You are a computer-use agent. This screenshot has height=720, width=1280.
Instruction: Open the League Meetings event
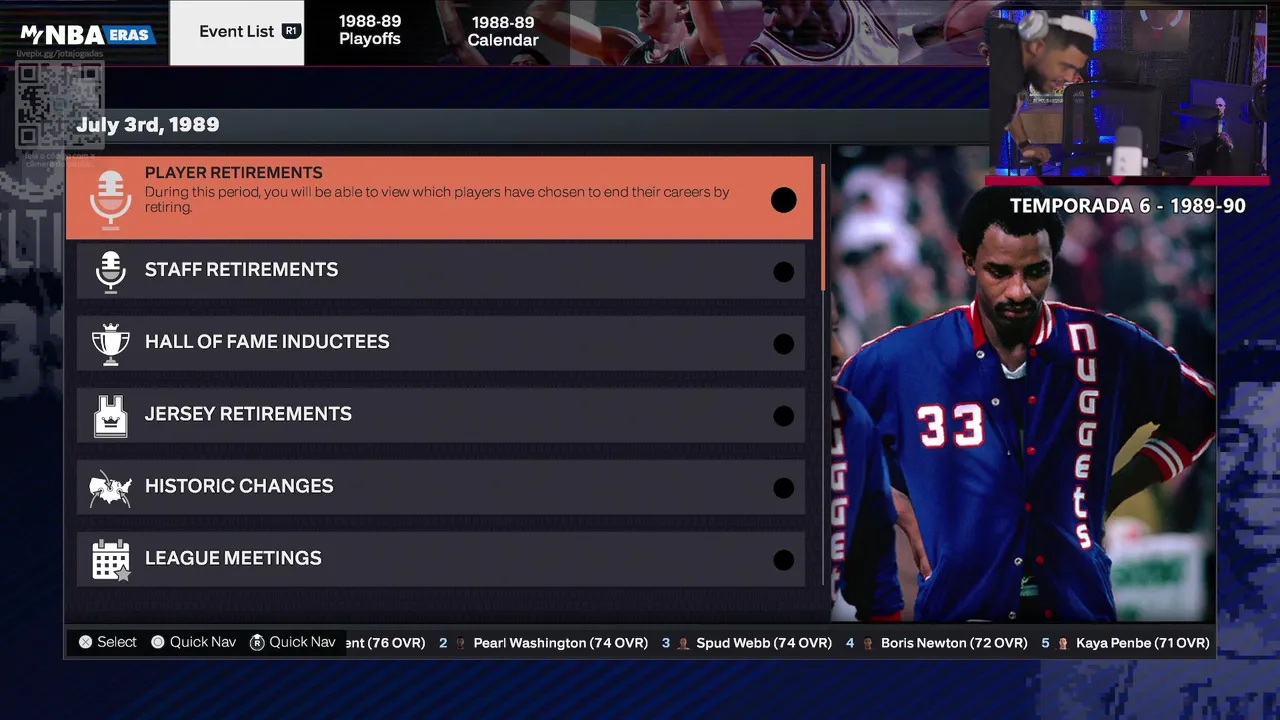click(x=441, y=559)
